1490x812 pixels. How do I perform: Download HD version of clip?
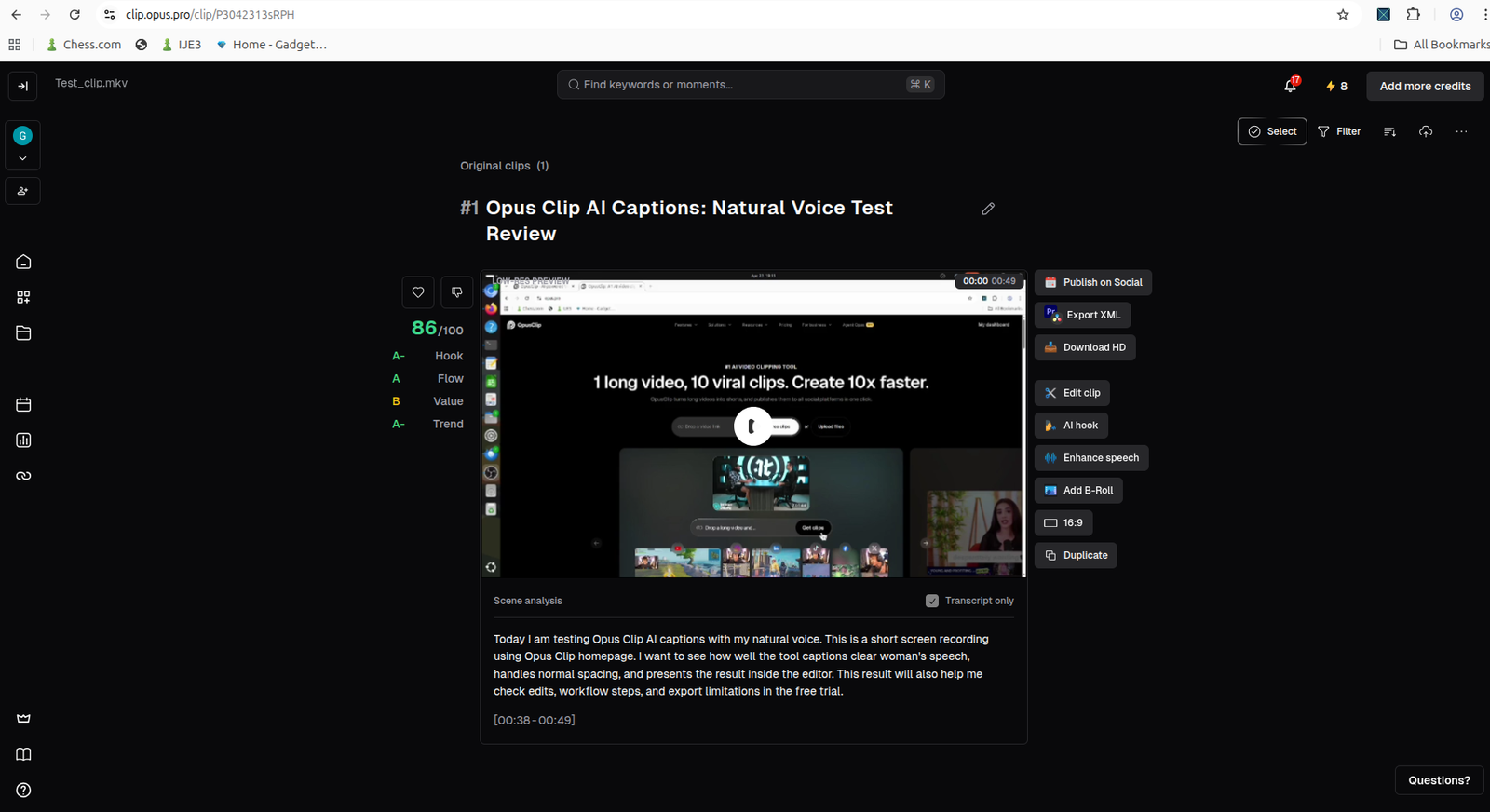(x=1085, y=347)
